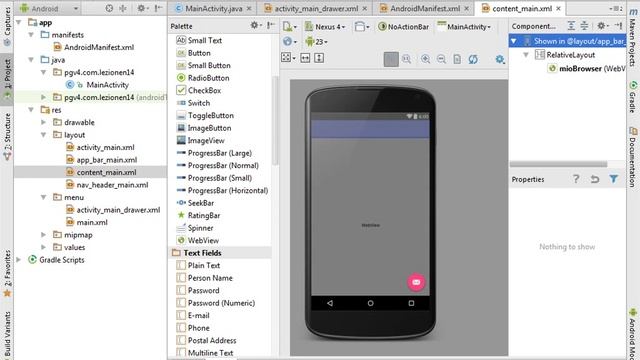Click the Palette vertical scrollbar
Image resolution: width=640 pixels, height=360 pixels.
point(275,120)
